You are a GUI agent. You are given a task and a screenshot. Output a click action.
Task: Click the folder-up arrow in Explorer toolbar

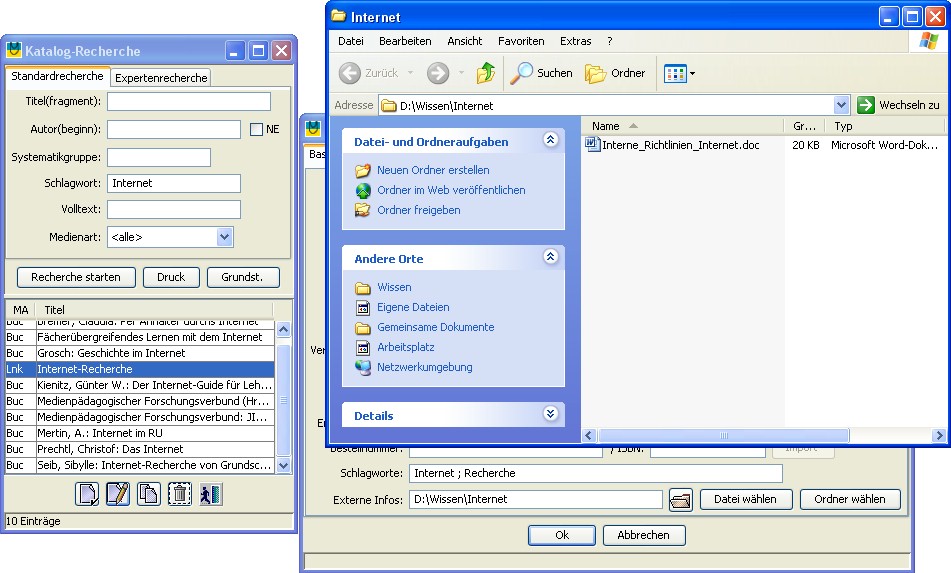(486, 73)
